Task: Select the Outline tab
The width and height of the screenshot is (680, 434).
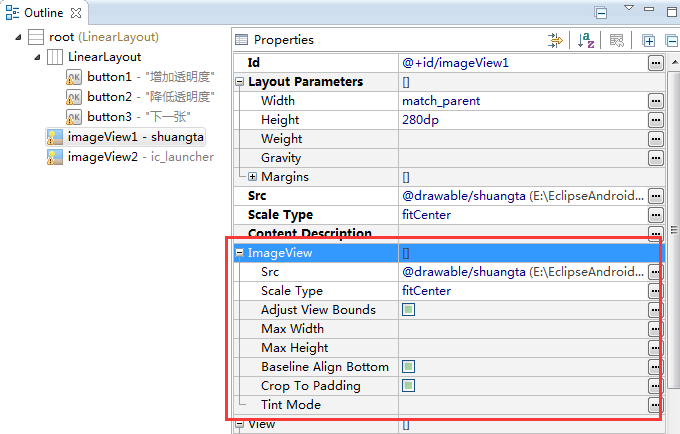Action: click(x=43, y=13)
